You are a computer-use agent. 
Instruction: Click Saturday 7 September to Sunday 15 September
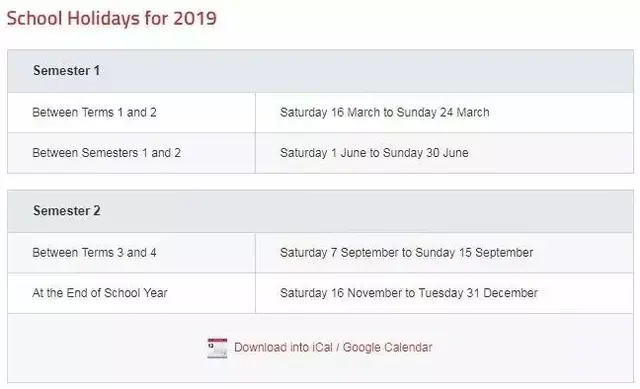pyautogui.click(x=407, y=253)
